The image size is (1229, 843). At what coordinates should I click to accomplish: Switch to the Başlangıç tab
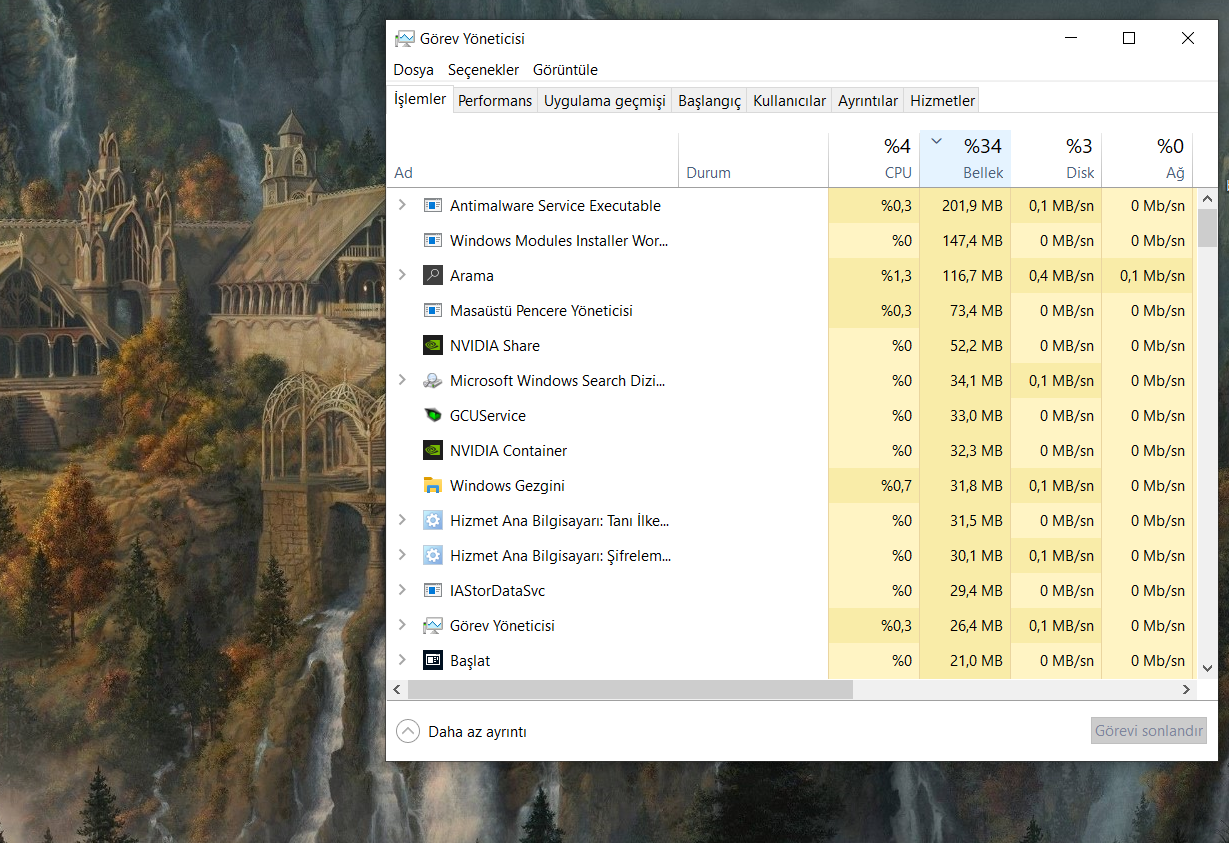(709, 101)
